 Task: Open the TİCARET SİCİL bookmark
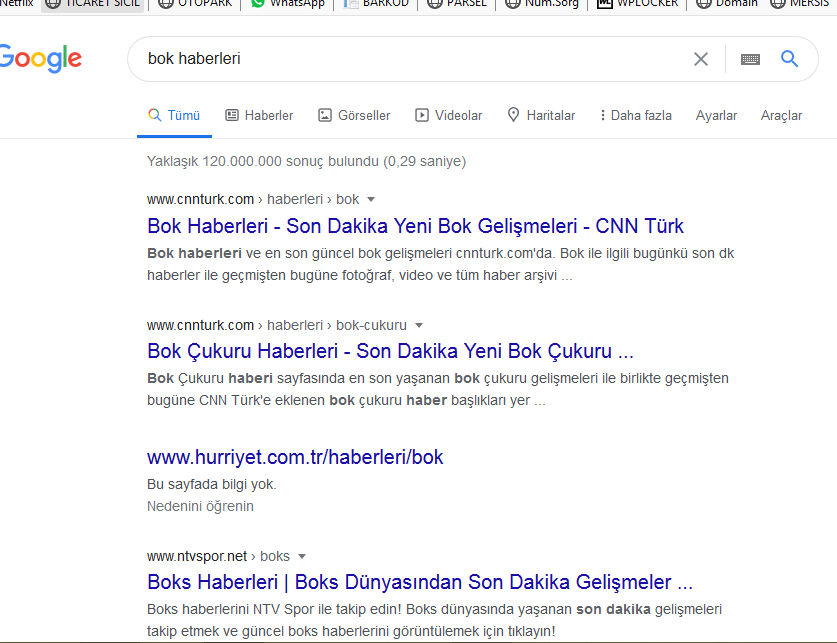coord(92,4)
